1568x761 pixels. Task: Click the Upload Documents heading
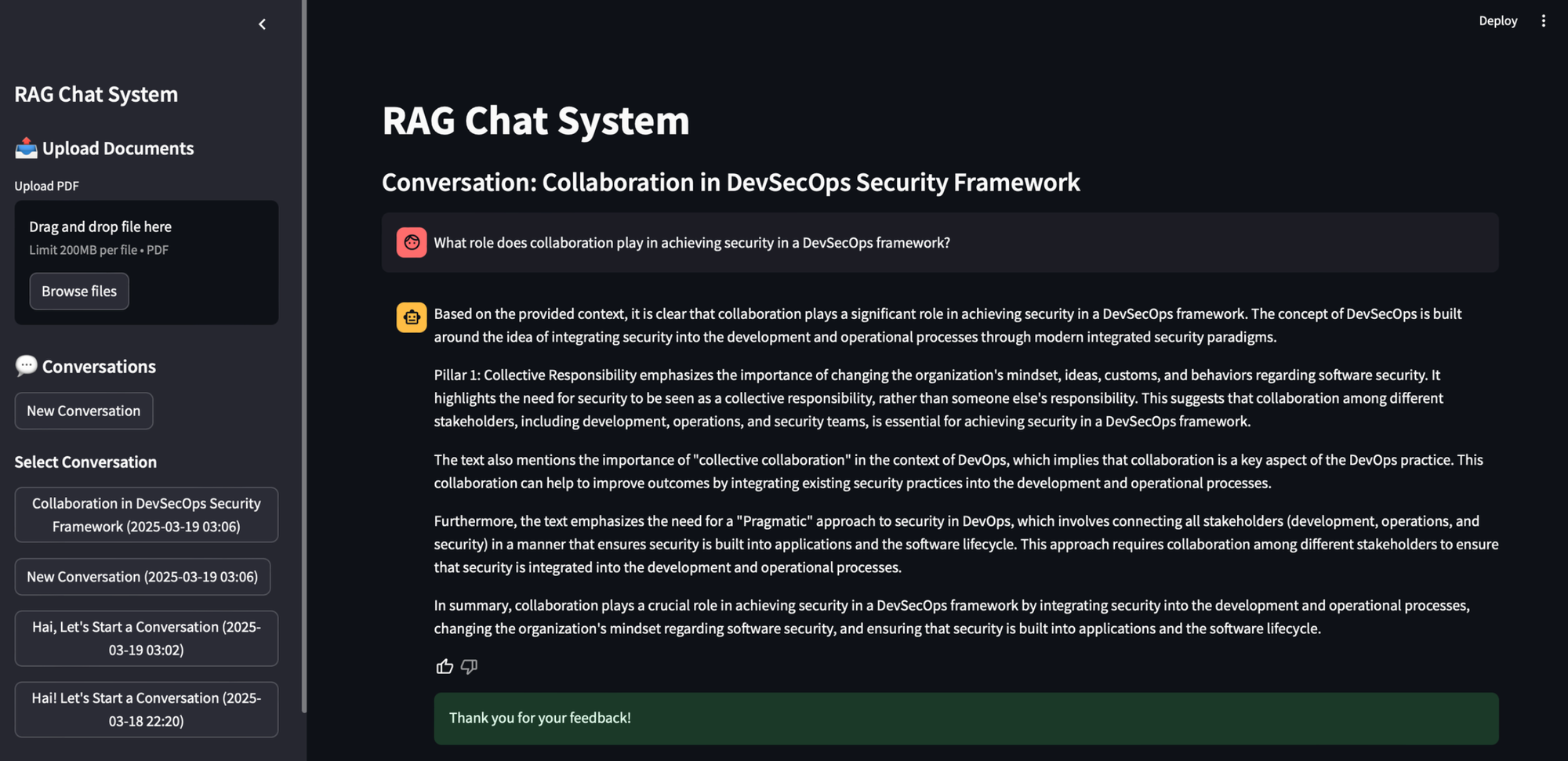[118, 148]
